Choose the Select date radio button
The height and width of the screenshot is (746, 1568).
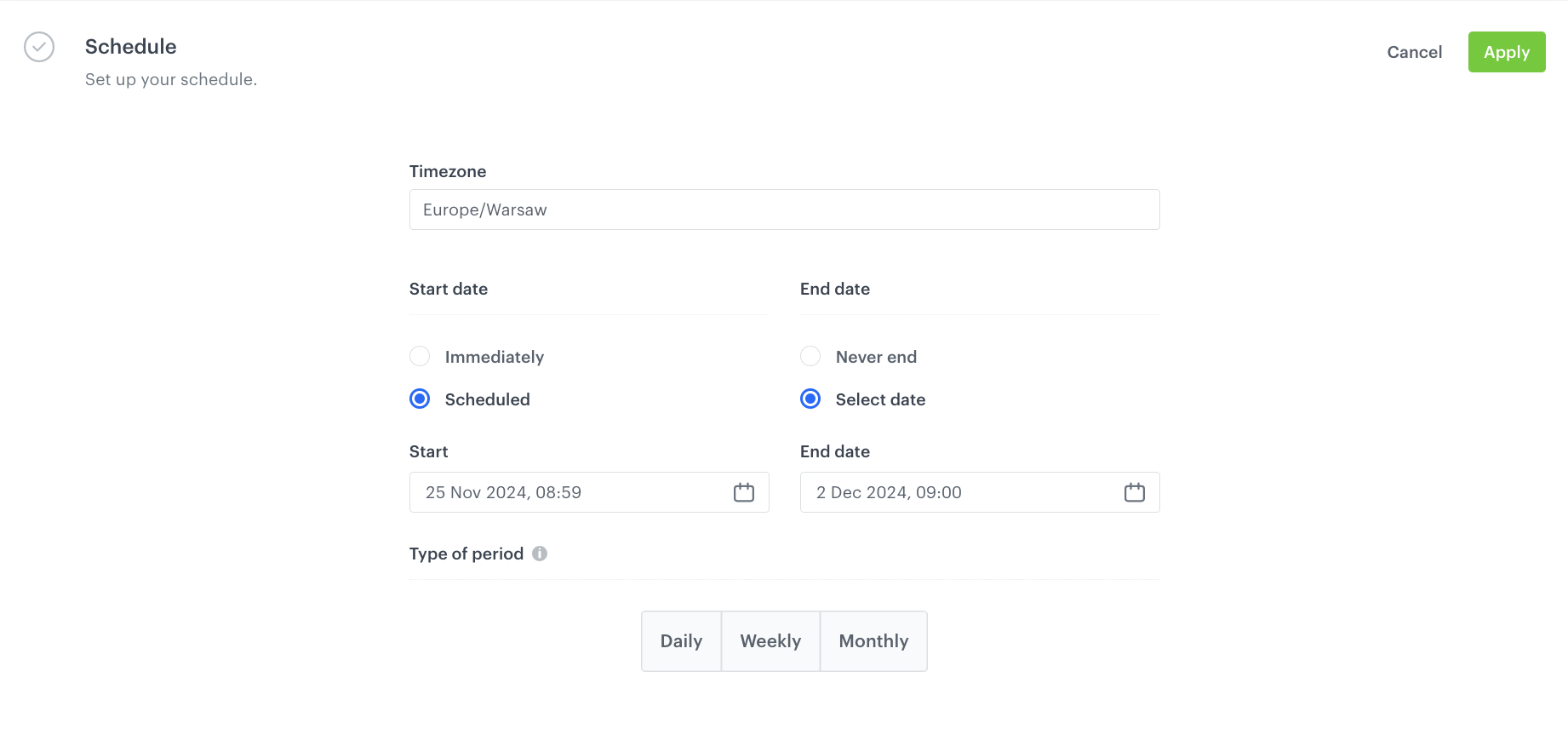810,399
